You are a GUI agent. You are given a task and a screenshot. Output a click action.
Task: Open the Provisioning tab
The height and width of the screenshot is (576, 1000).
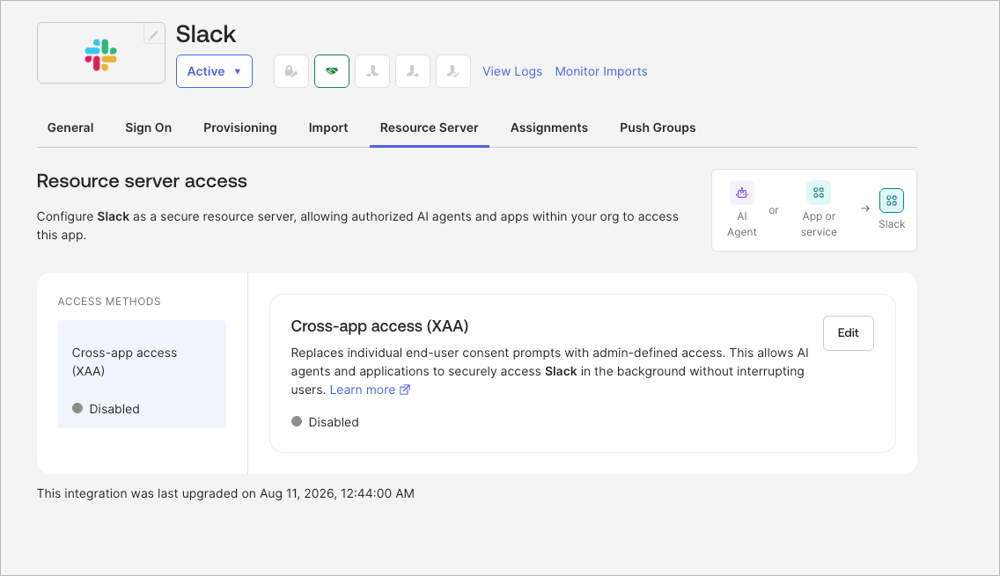(x=240, y=128)
